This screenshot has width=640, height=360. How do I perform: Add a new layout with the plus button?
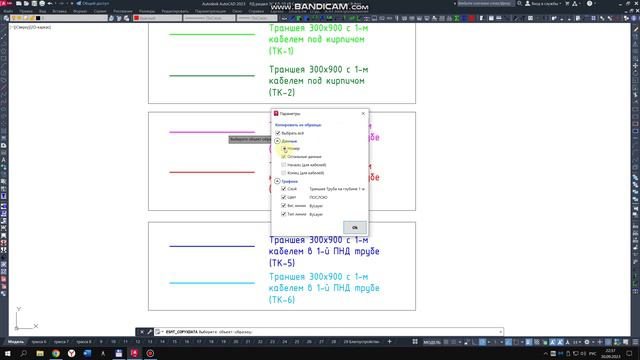point(389,342)
